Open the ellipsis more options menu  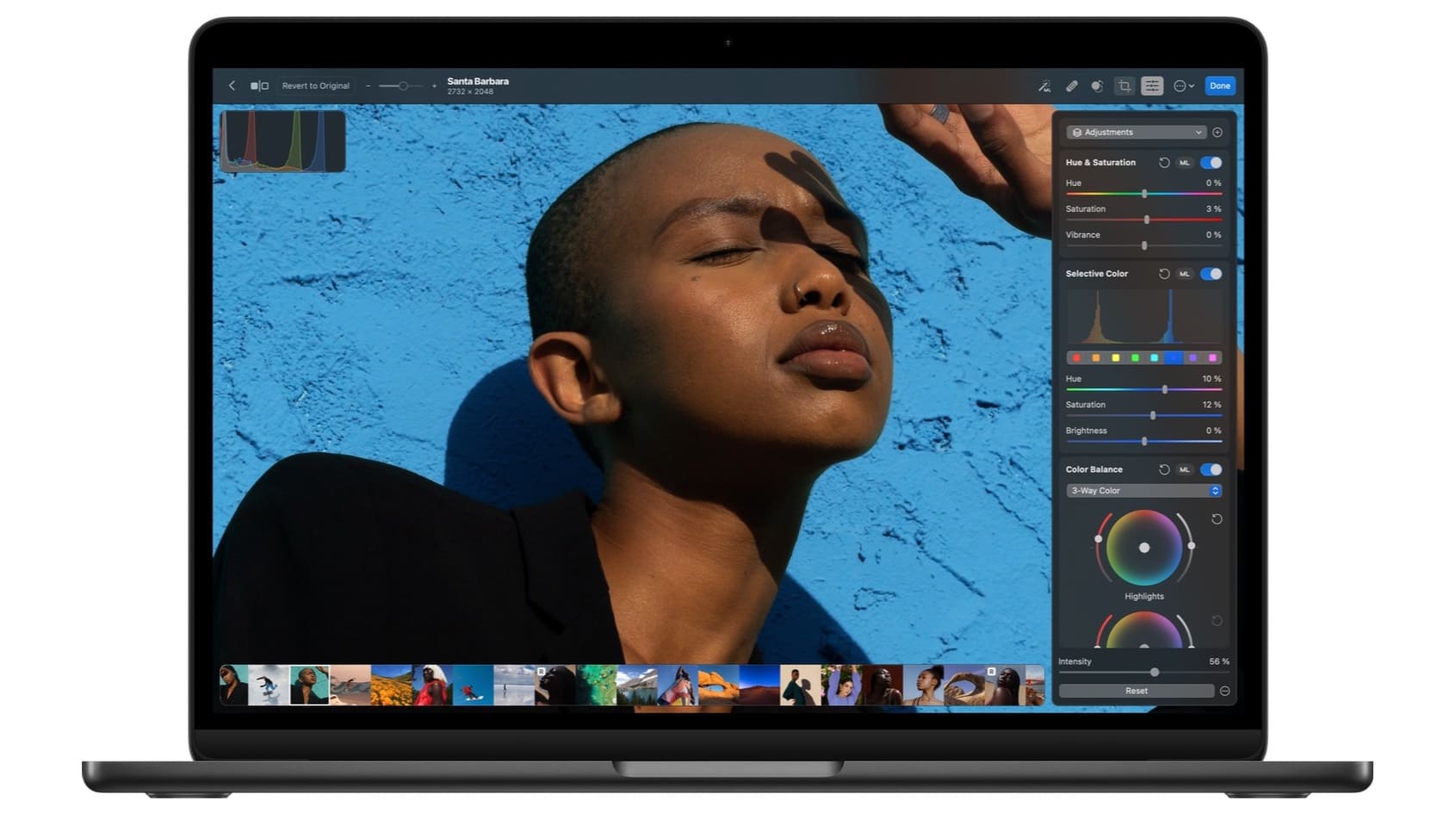point(1184,86)
